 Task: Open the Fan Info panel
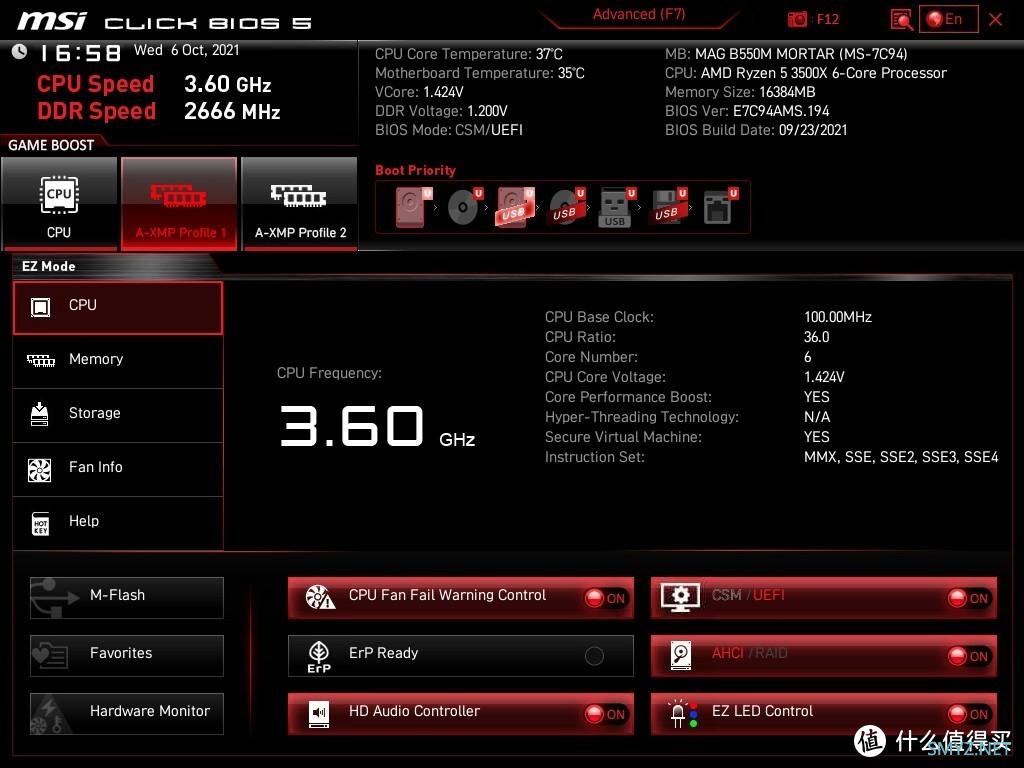click(x=118, y=468)
